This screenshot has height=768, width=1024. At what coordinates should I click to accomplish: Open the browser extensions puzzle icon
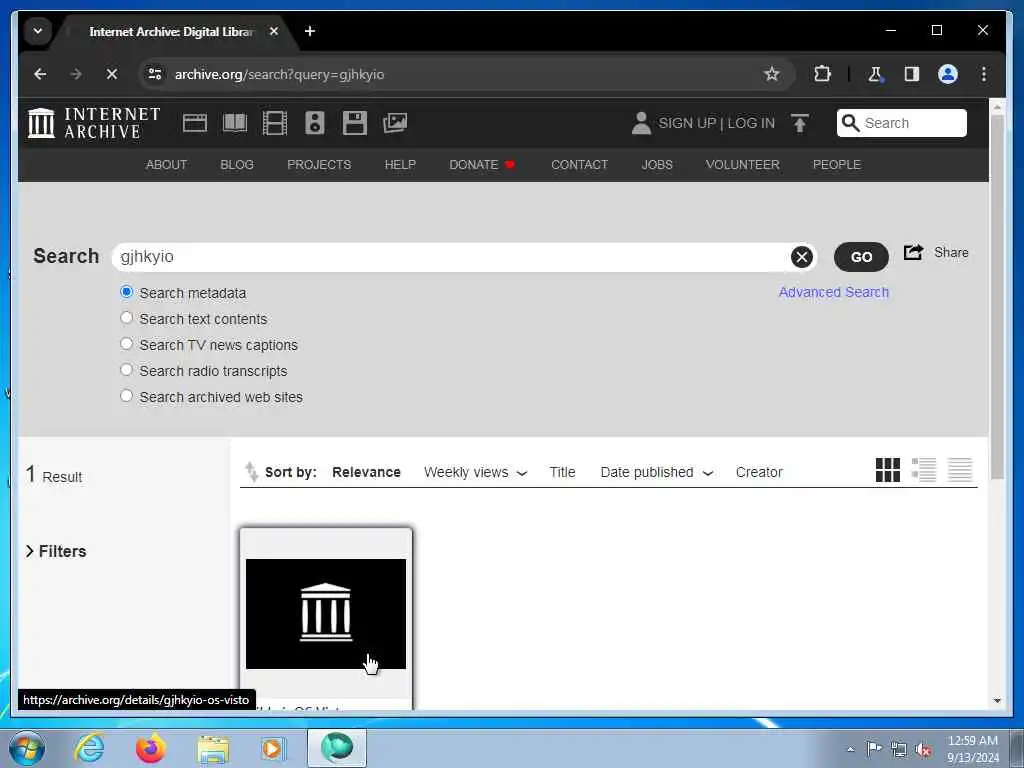pyautogui.click(x=822, y=74)
